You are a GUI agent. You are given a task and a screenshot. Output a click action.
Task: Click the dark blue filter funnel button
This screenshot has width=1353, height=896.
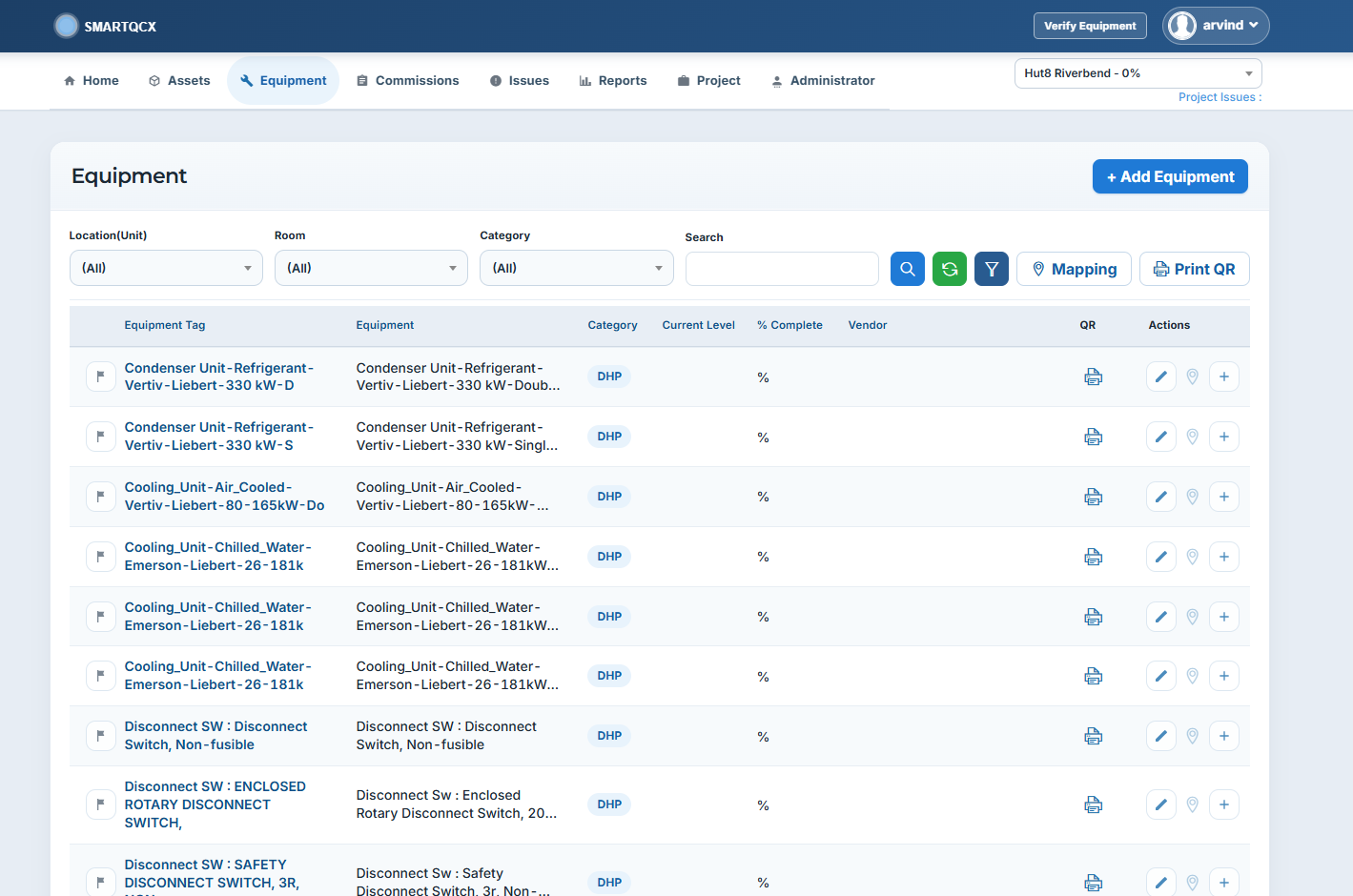[992, 269]
